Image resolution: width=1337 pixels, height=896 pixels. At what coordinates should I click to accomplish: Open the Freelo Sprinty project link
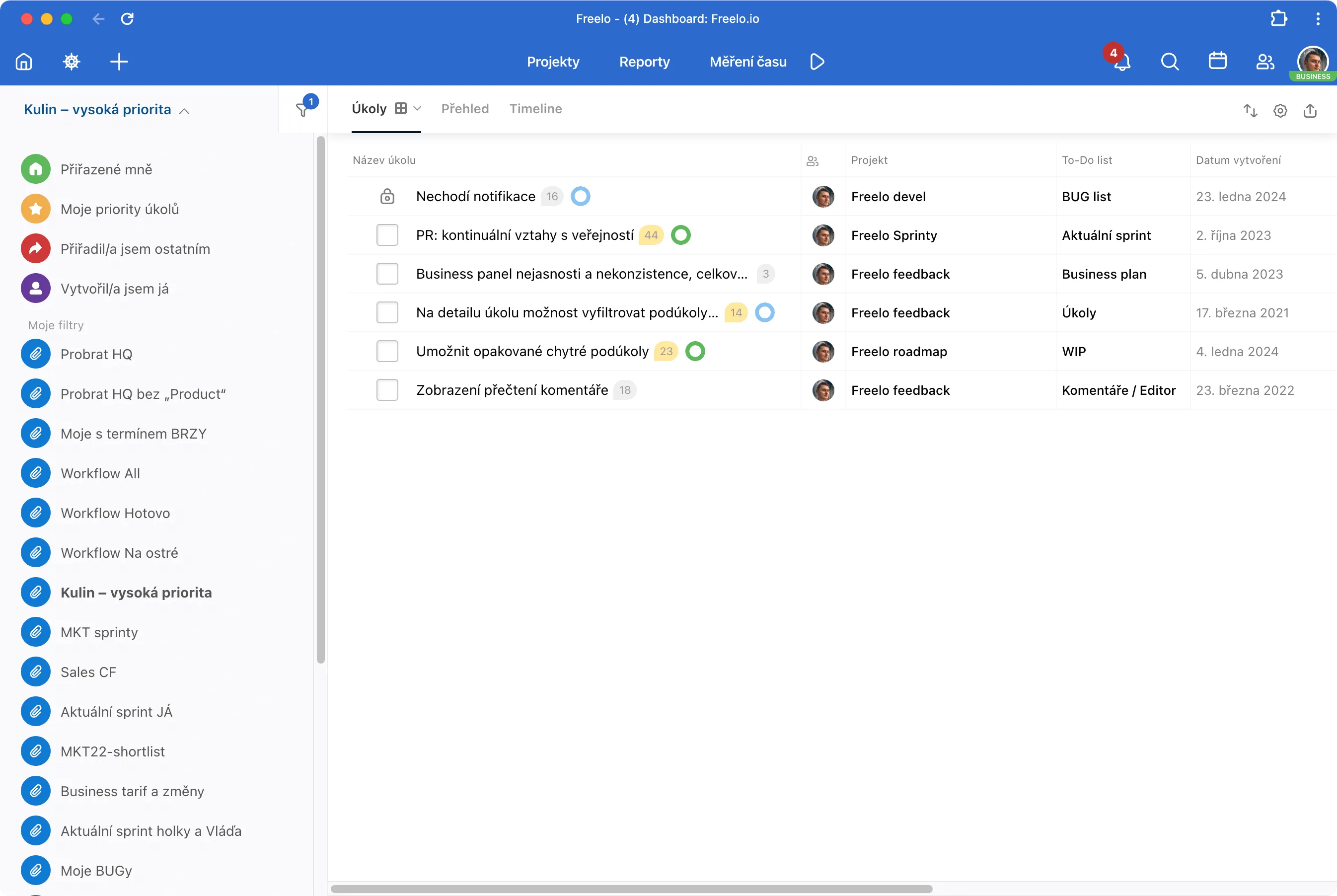[x=894, y=235]
